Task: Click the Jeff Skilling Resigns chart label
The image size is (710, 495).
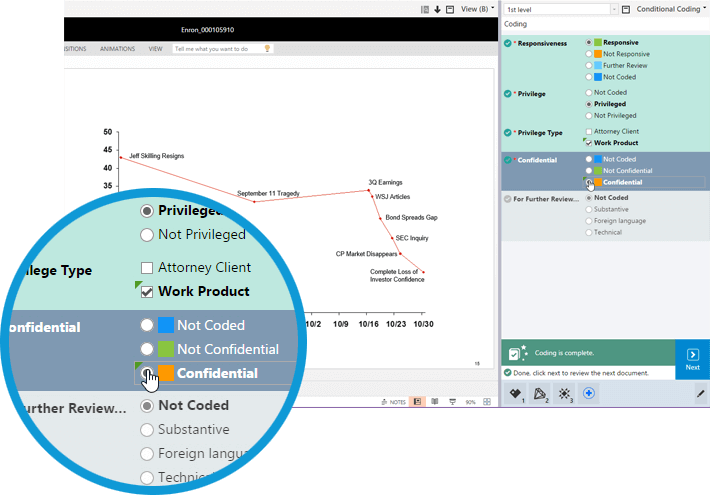Action: point(157,156)
